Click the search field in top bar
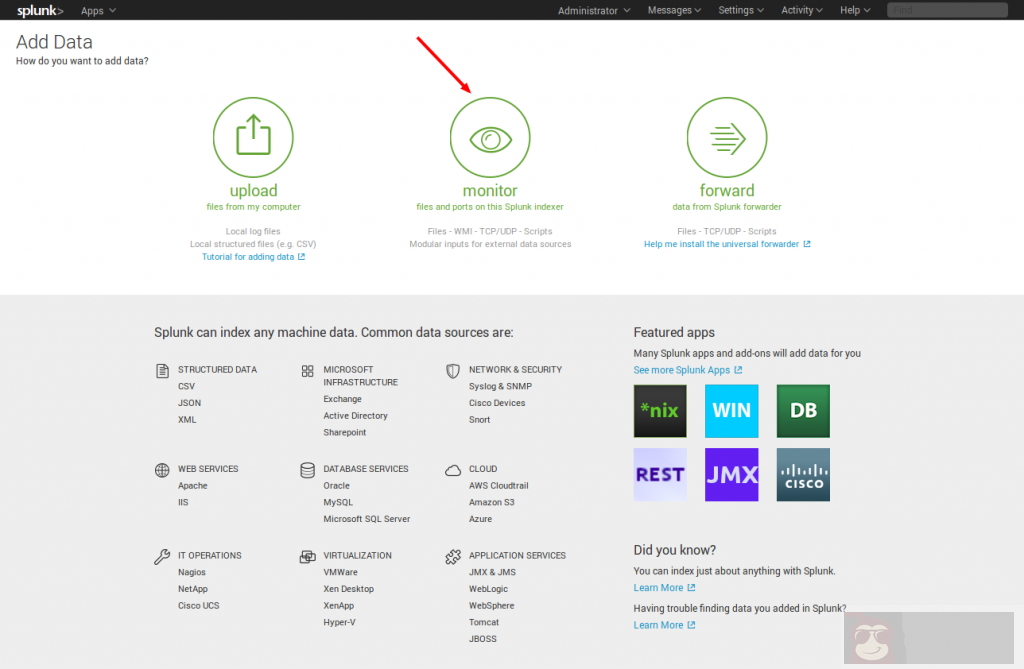The width and height of the screenshot is (1024, 669). [x=946, y=10]
